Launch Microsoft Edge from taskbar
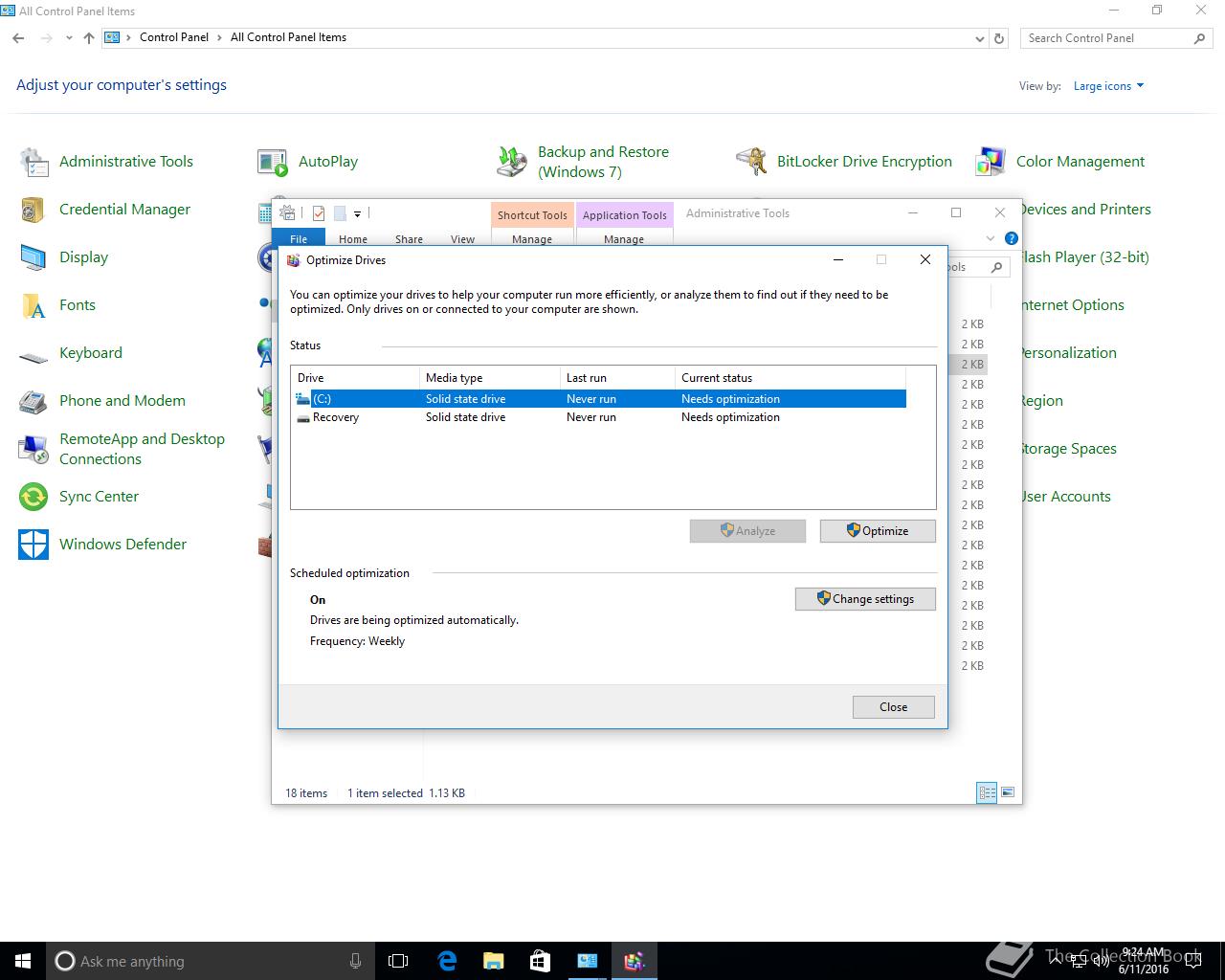The width and height of the screenshot is (1225, 980). pyautogui.click(x=446, y=961)
